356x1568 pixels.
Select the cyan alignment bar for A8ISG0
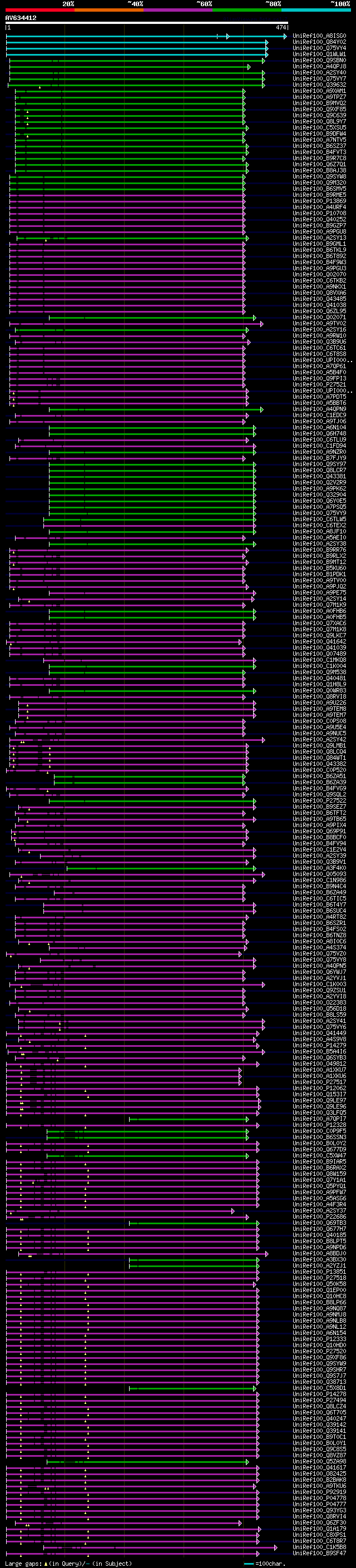pyautogui.click(x=146, y=37)
